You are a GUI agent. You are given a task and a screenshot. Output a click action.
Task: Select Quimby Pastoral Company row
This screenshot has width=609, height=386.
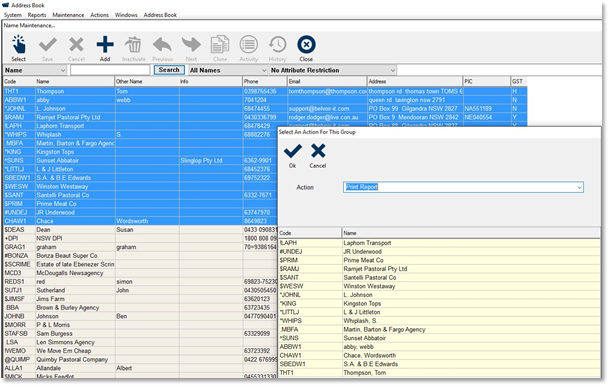click(x=140, y=359)
